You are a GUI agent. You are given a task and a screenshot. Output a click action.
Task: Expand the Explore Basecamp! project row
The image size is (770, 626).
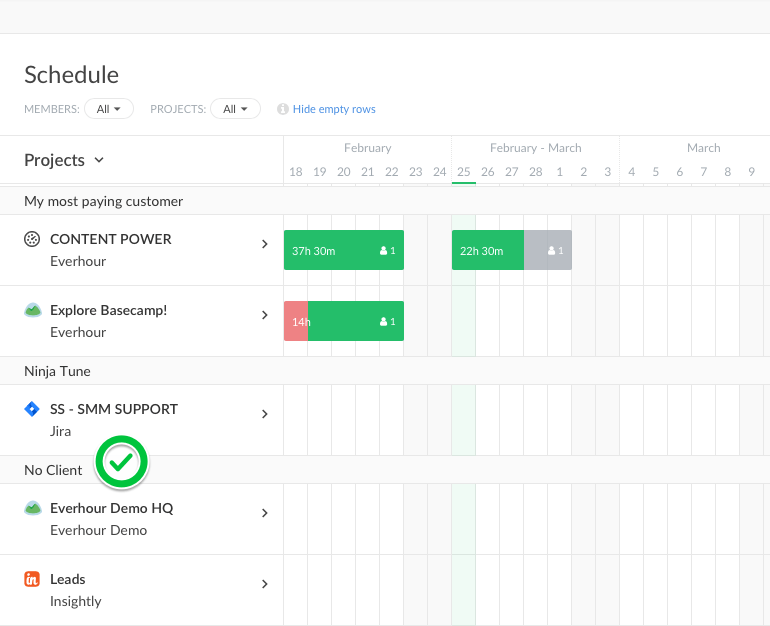click(264, 315)
